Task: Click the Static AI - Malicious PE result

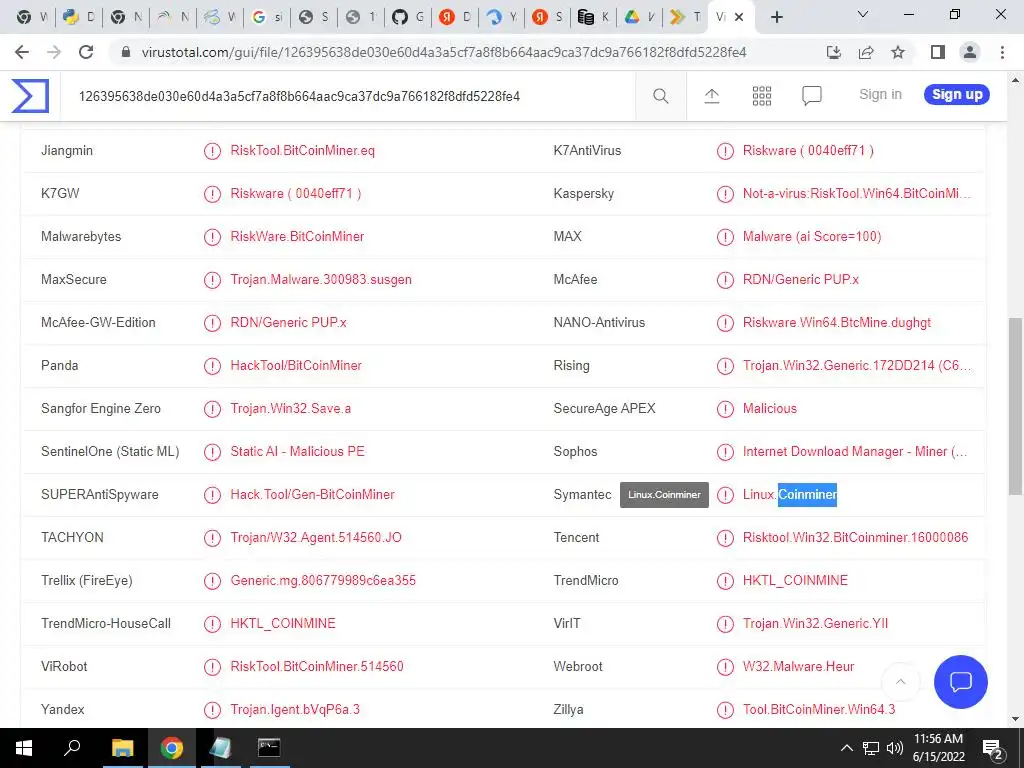Action: pos(297,451)
